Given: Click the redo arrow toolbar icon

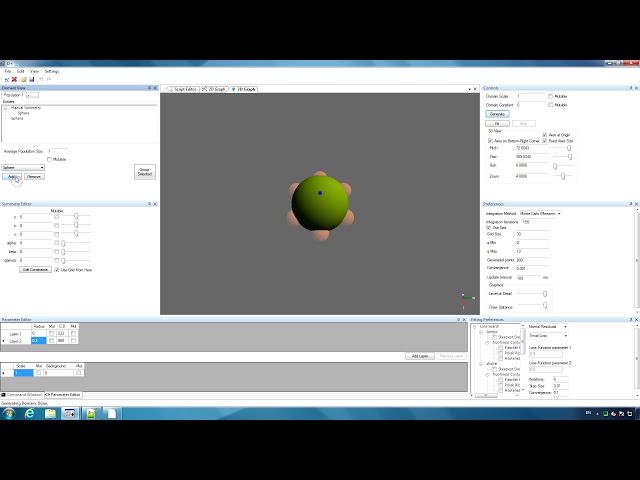Looking at the screenshot, I should [49, 79].
